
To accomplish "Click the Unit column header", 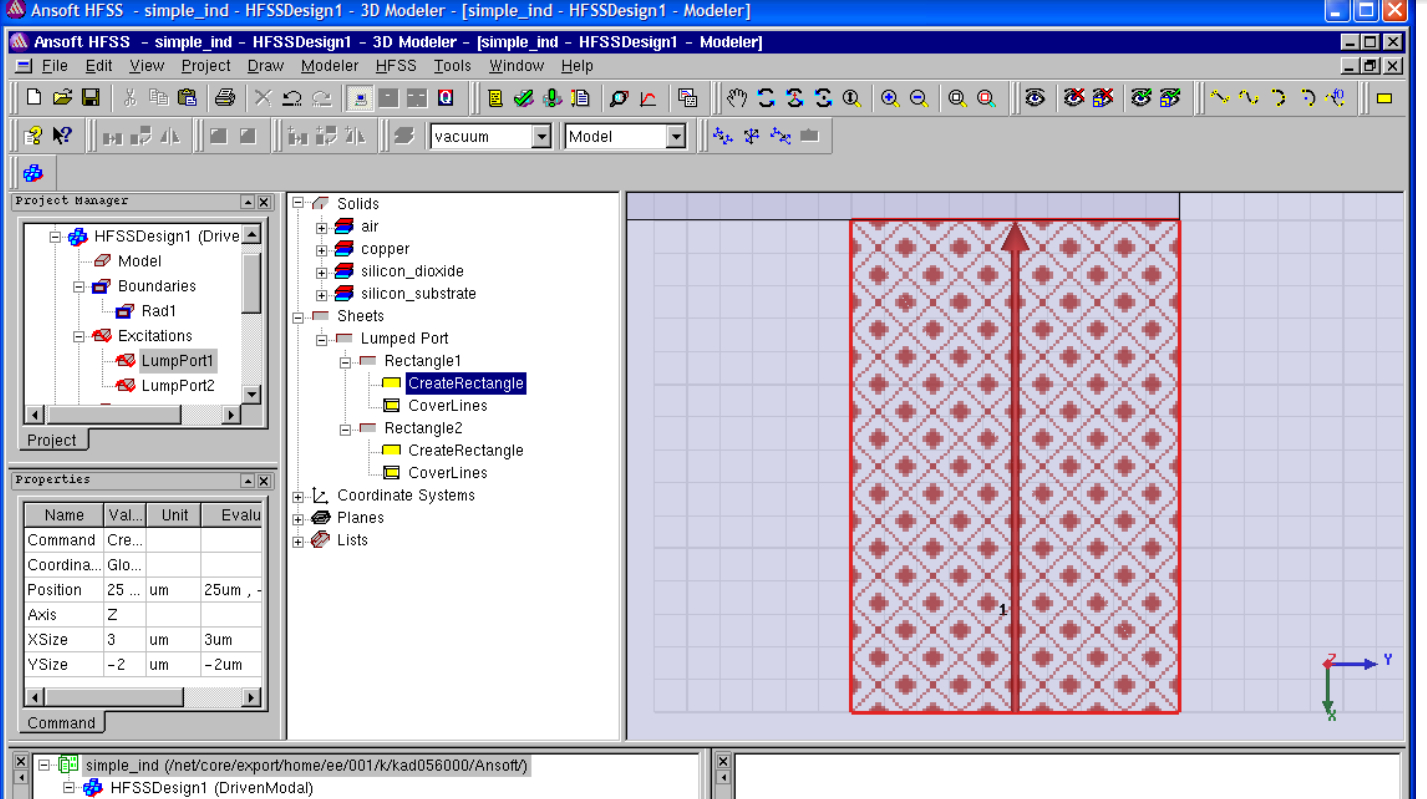I will [174, 515].
